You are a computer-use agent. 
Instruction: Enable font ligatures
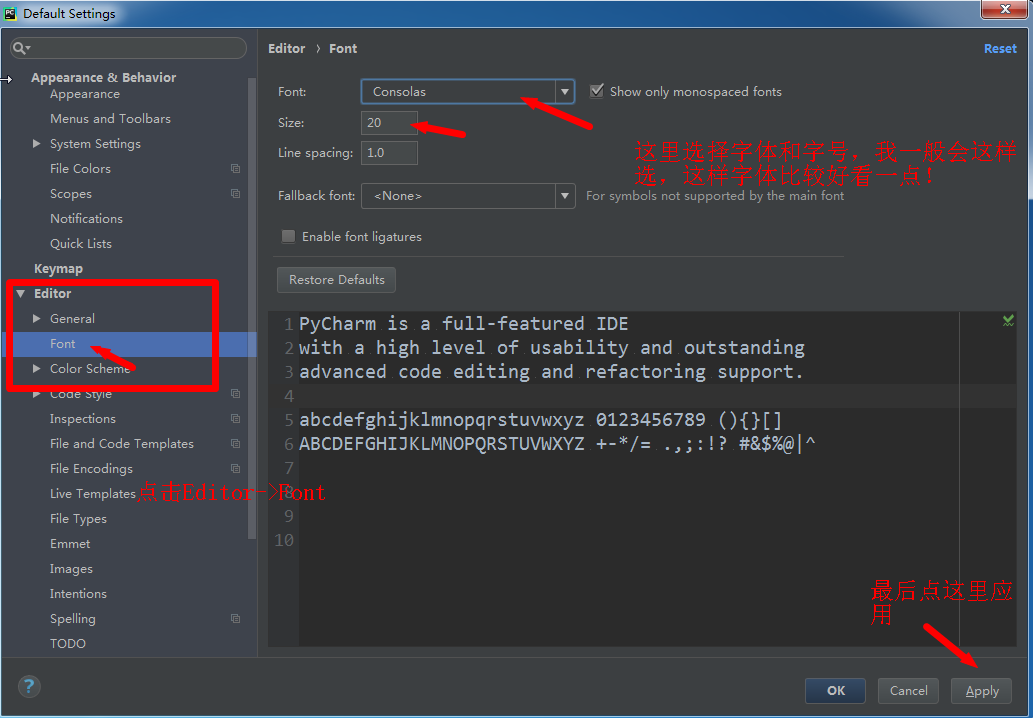(288, 236)
